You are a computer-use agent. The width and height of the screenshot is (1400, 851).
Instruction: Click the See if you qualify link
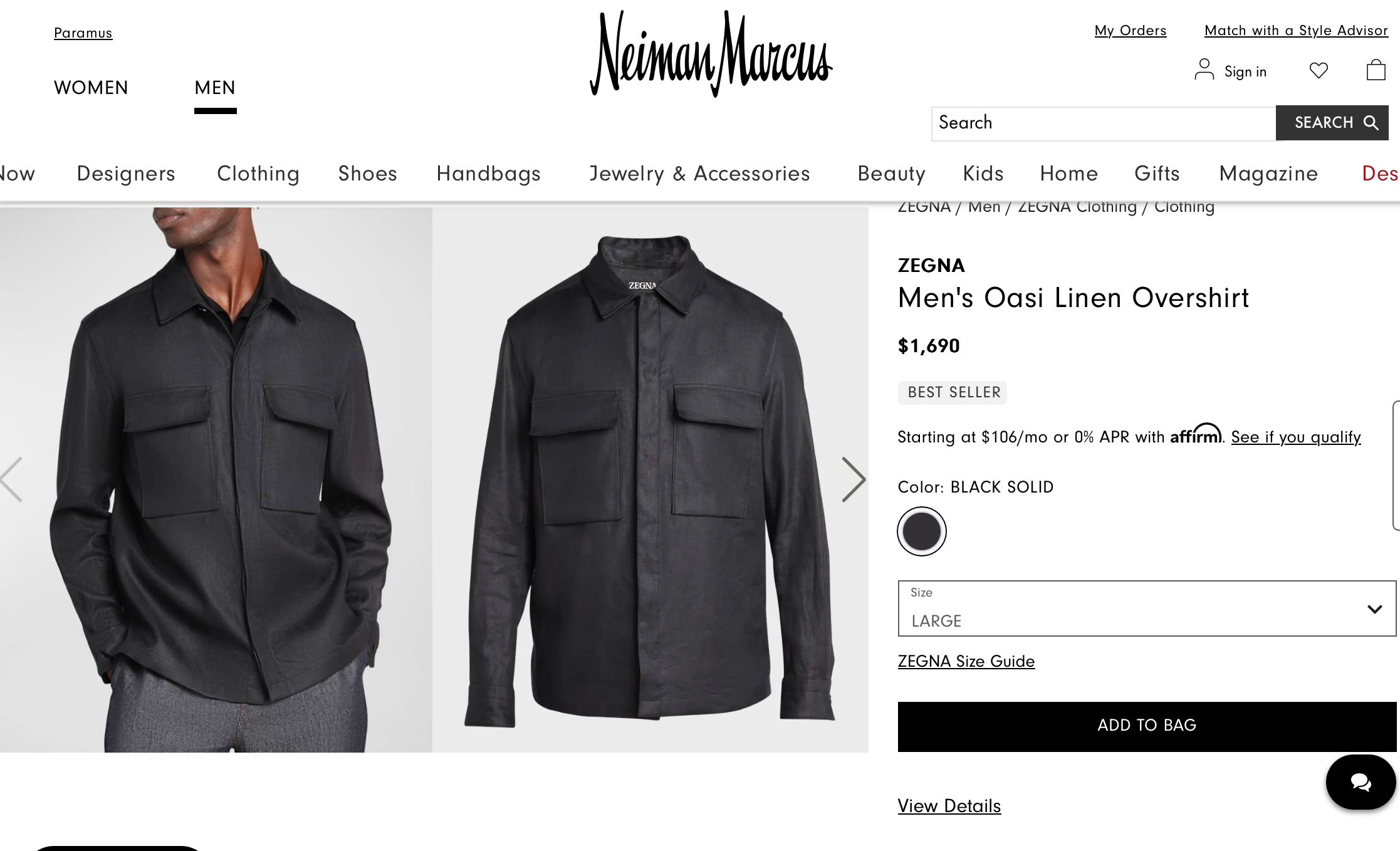(x=1295, y=437)
